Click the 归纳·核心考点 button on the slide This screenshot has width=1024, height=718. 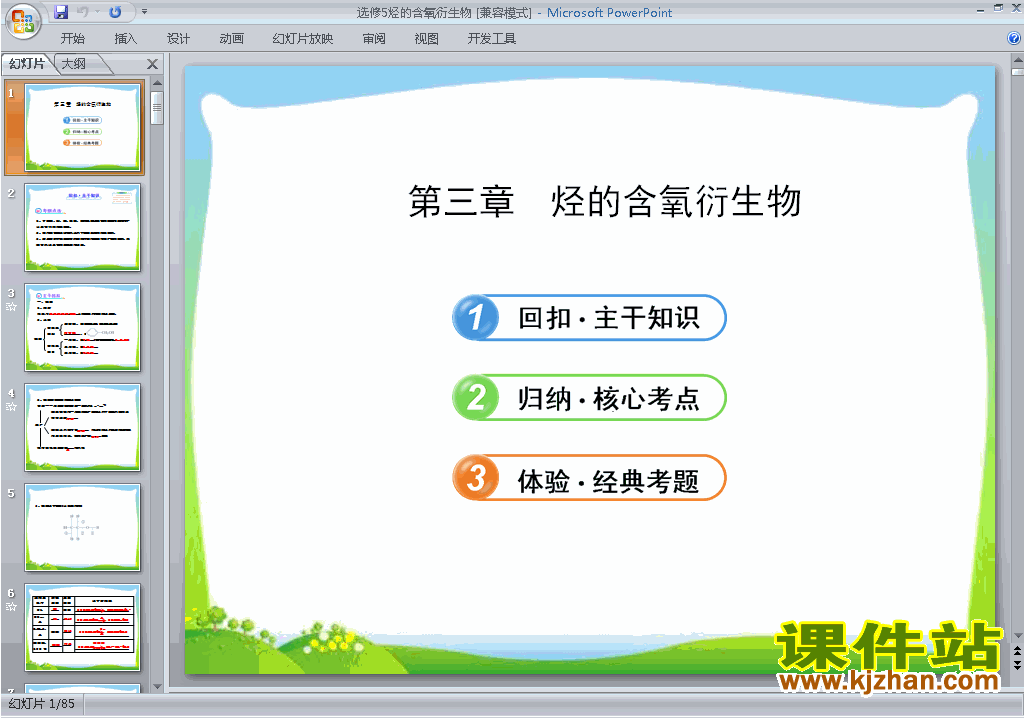tap(590, 398)
